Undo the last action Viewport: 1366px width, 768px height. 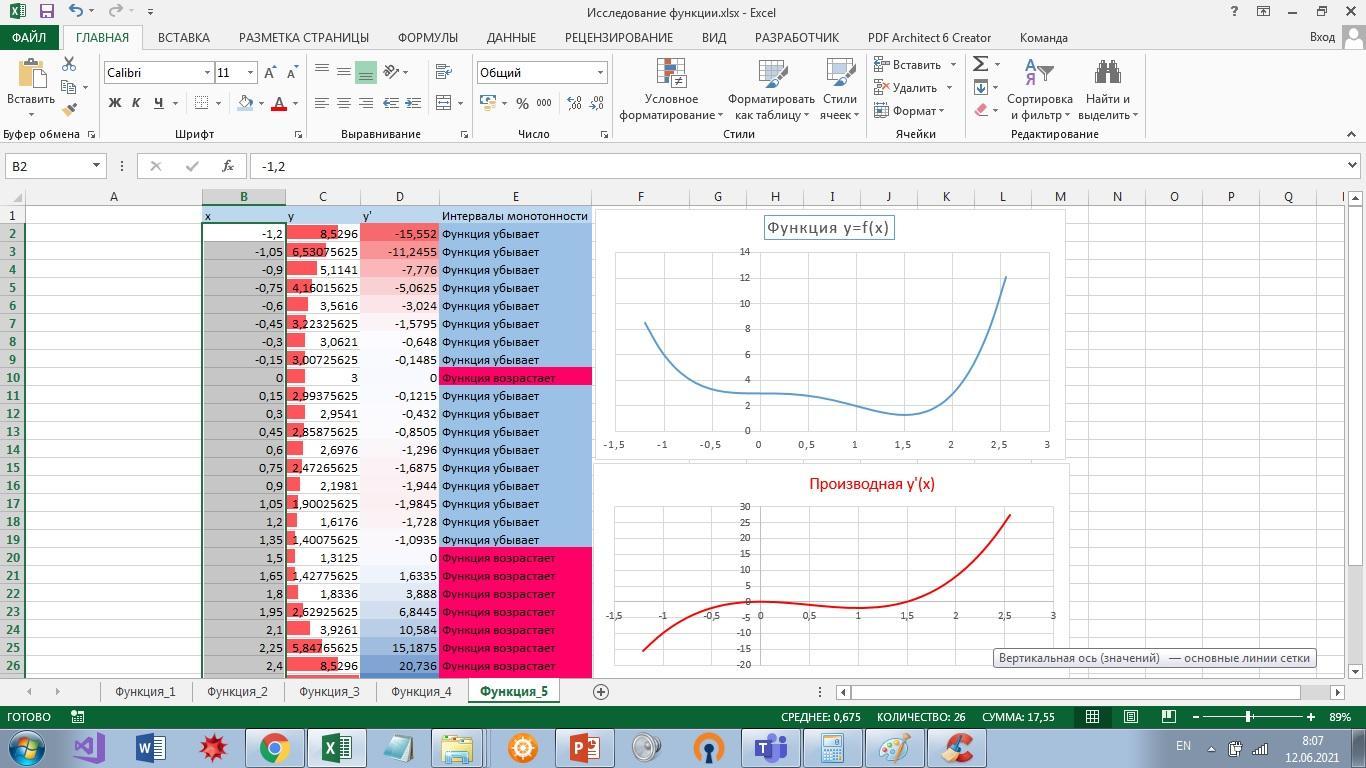point(77,11)
